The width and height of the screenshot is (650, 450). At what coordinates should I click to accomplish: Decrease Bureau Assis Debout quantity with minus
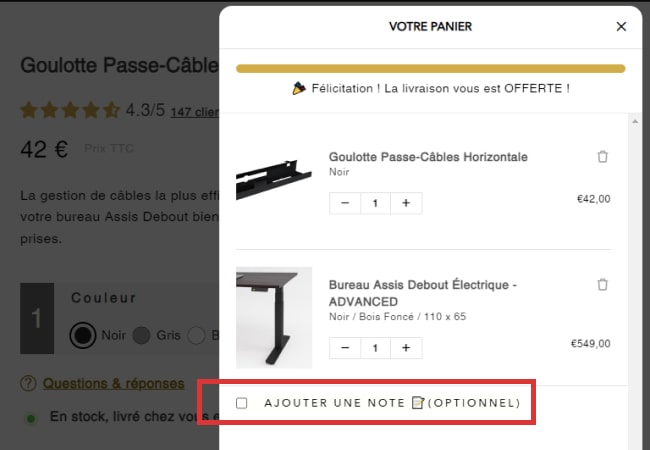(345, 348)
